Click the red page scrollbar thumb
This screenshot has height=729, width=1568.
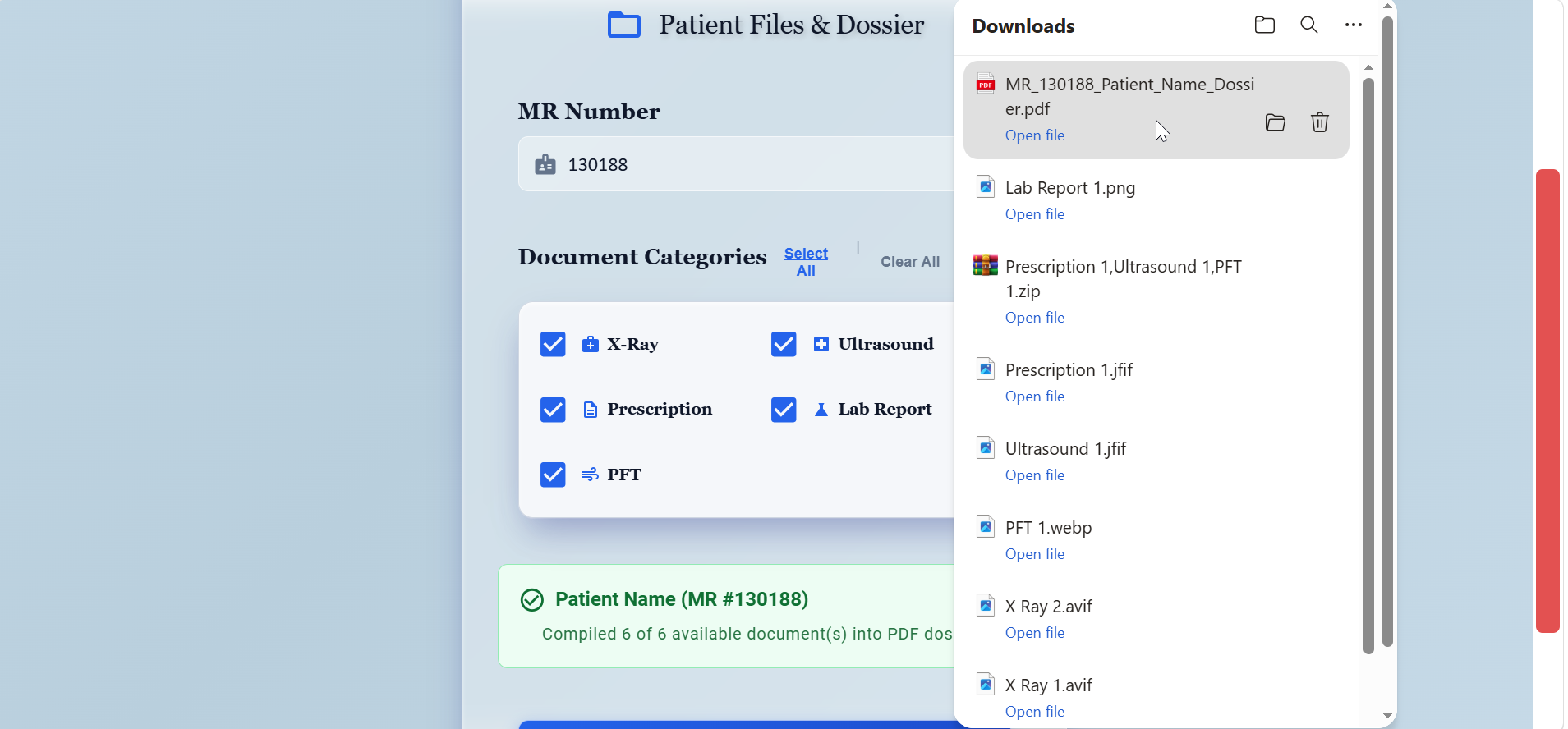tap(1548, 401)
